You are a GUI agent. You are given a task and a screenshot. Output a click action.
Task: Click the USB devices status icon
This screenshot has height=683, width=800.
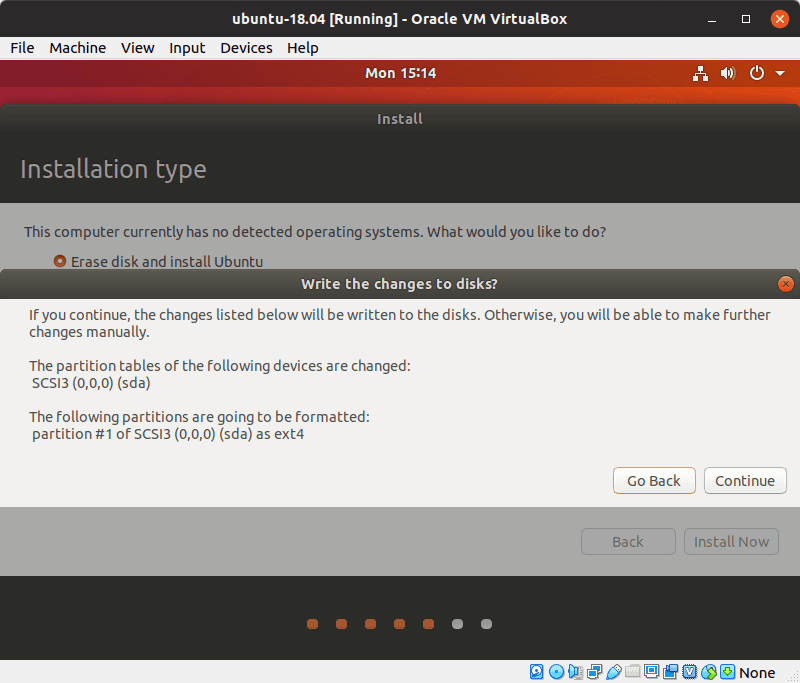point(614,672)
